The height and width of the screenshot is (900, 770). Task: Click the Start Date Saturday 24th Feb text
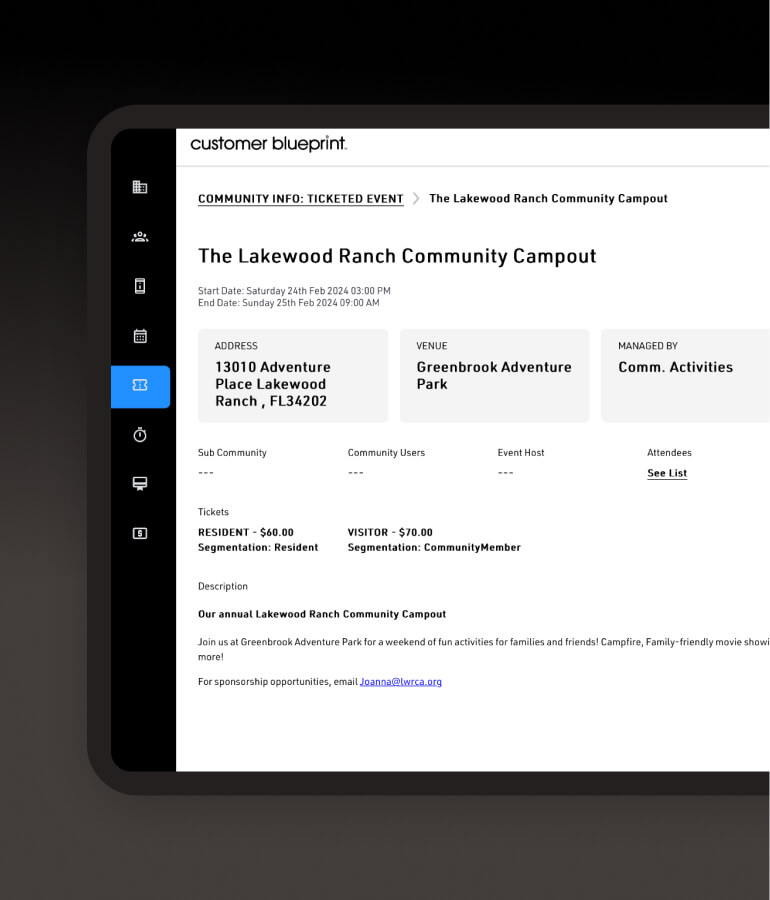(294, 291)
